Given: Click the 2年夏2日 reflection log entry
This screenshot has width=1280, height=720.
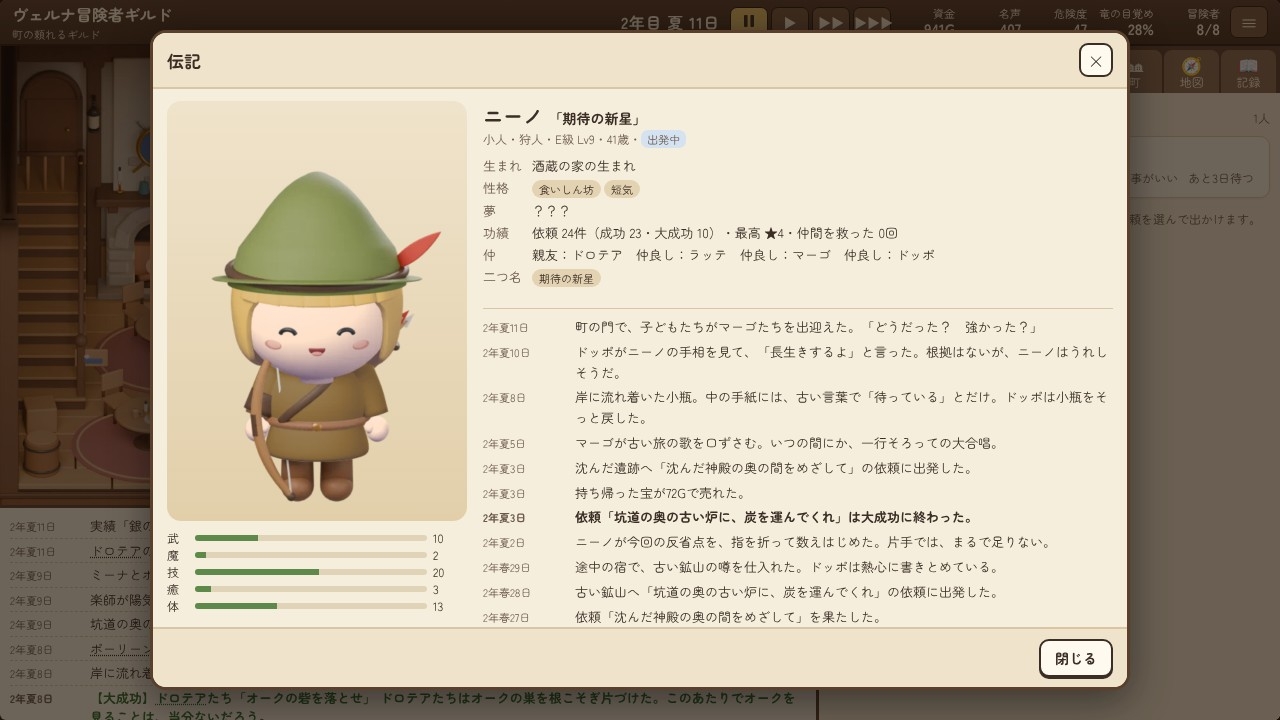Looking at the screenshot, I should pos(797,543).
